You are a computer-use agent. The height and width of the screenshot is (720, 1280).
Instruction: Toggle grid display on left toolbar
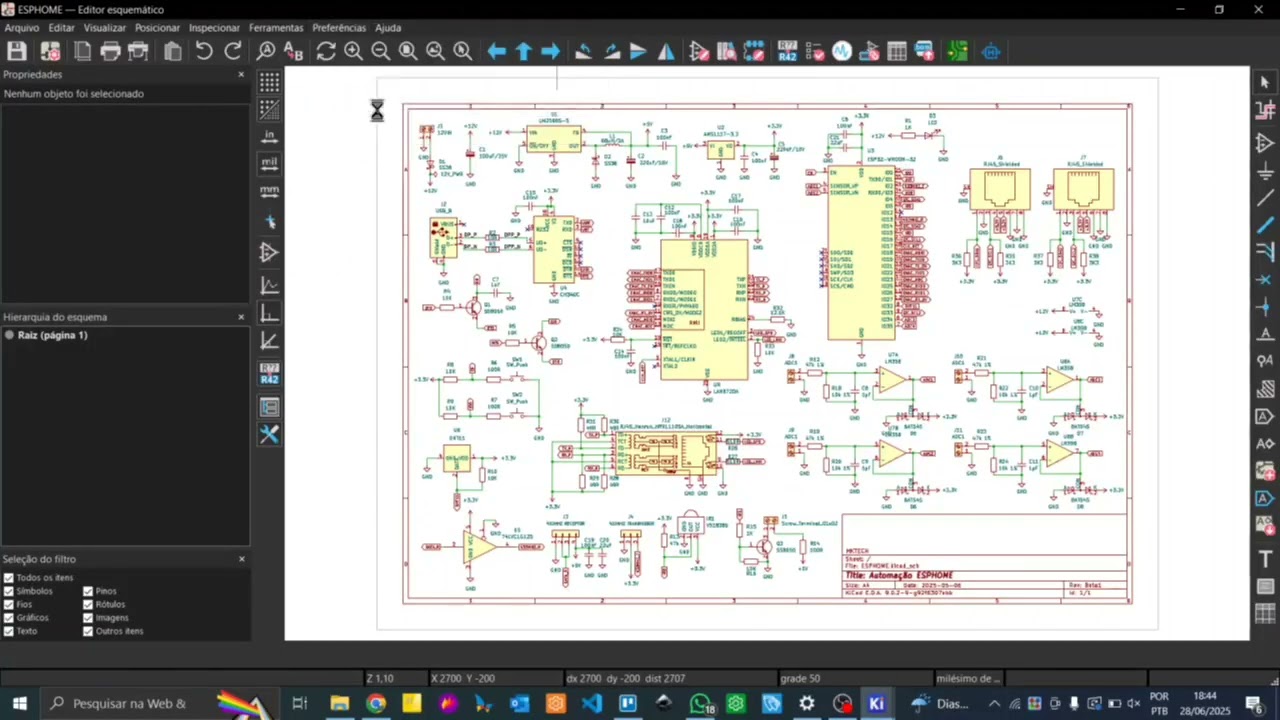269,82
